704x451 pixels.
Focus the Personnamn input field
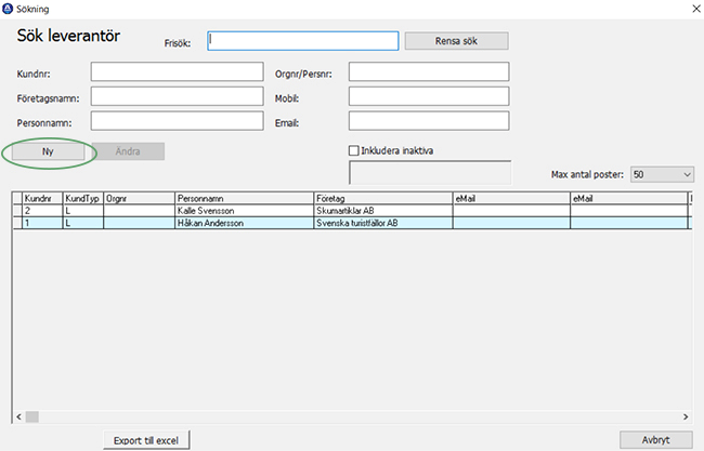177,121
